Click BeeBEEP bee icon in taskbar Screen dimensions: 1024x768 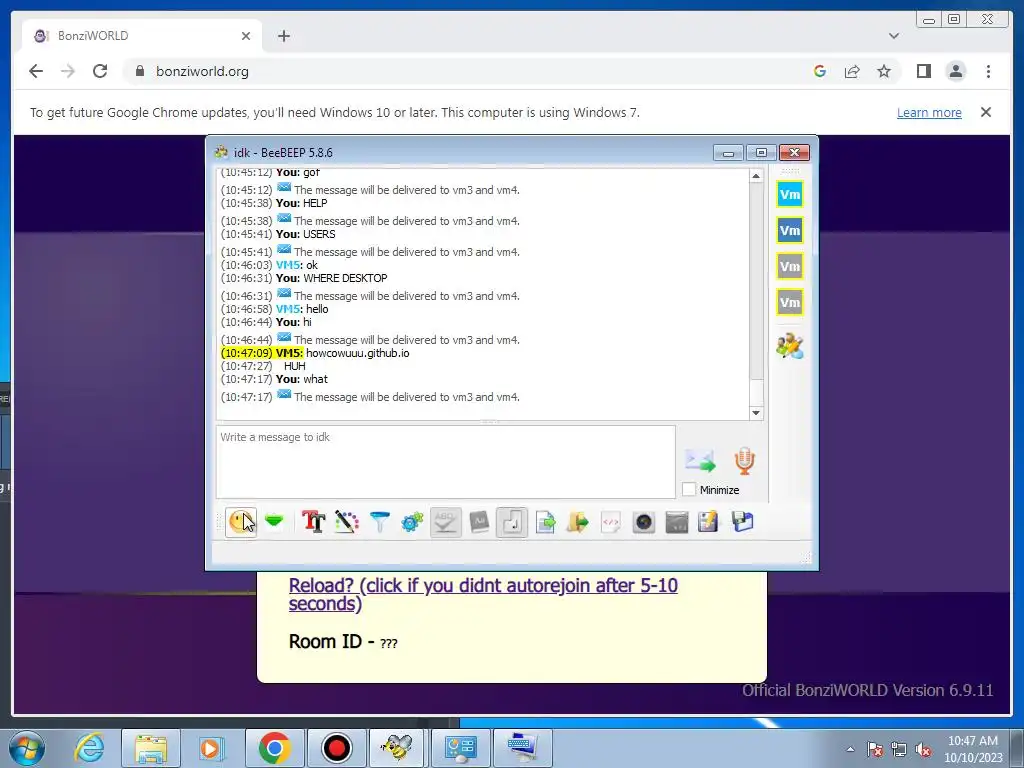pos(396,748)
